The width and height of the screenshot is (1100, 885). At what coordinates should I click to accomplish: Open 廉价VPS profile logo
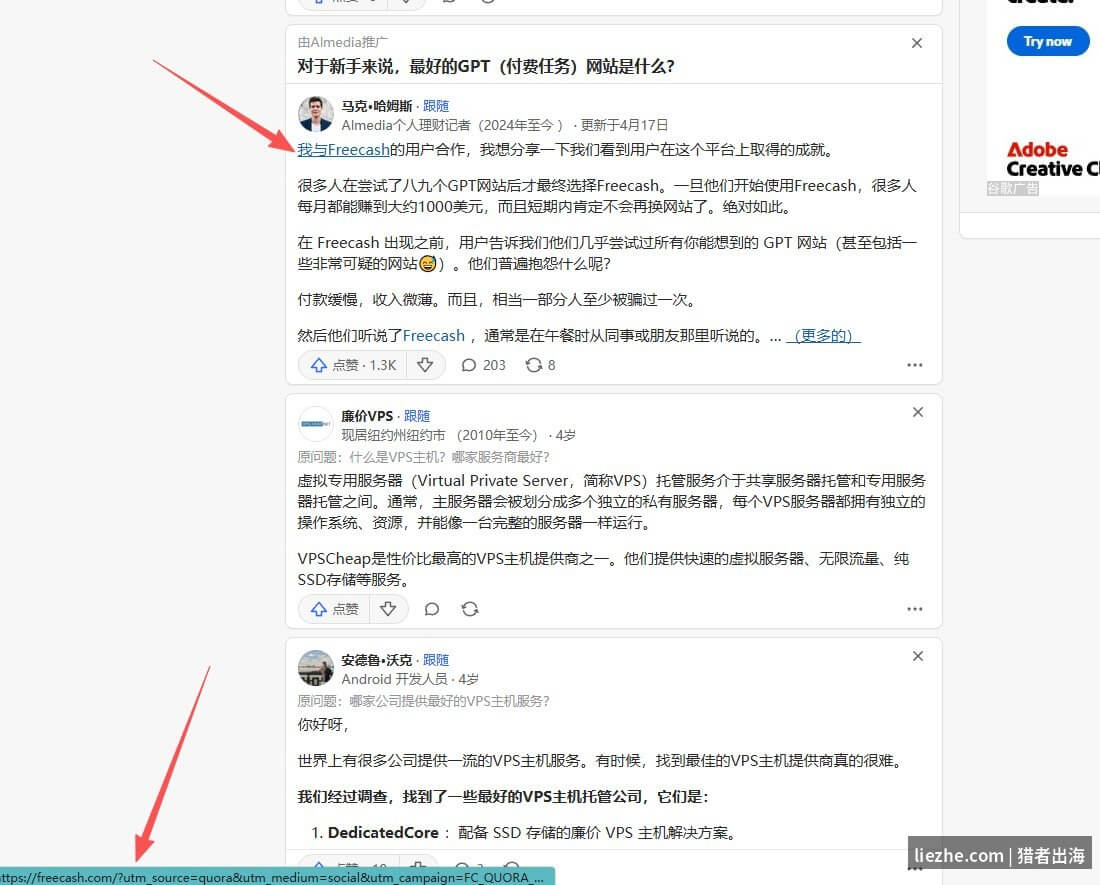click(x=316, y=424)
